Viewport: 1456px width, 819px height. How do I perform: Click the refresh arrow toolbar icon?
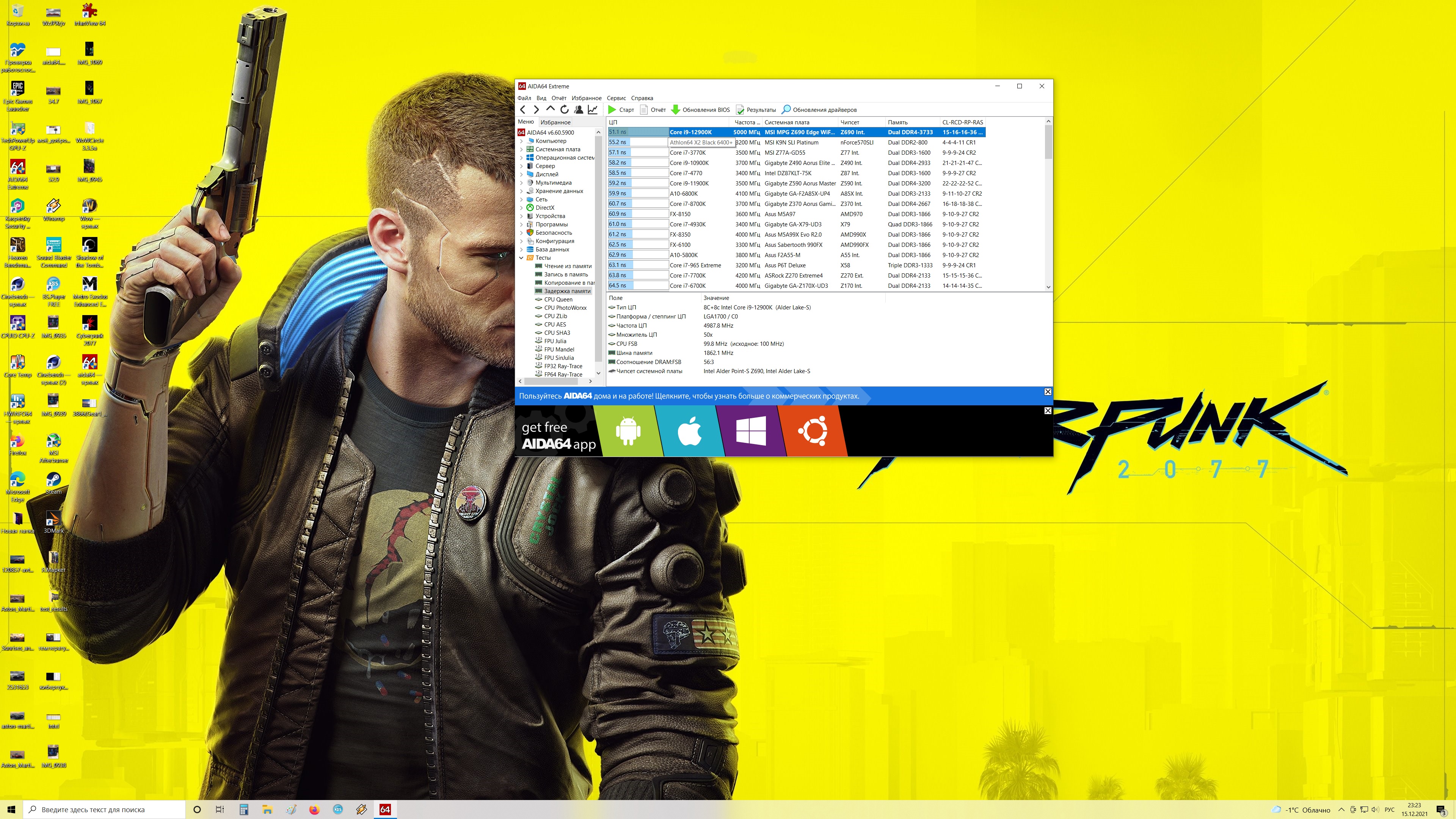[564, 110]
